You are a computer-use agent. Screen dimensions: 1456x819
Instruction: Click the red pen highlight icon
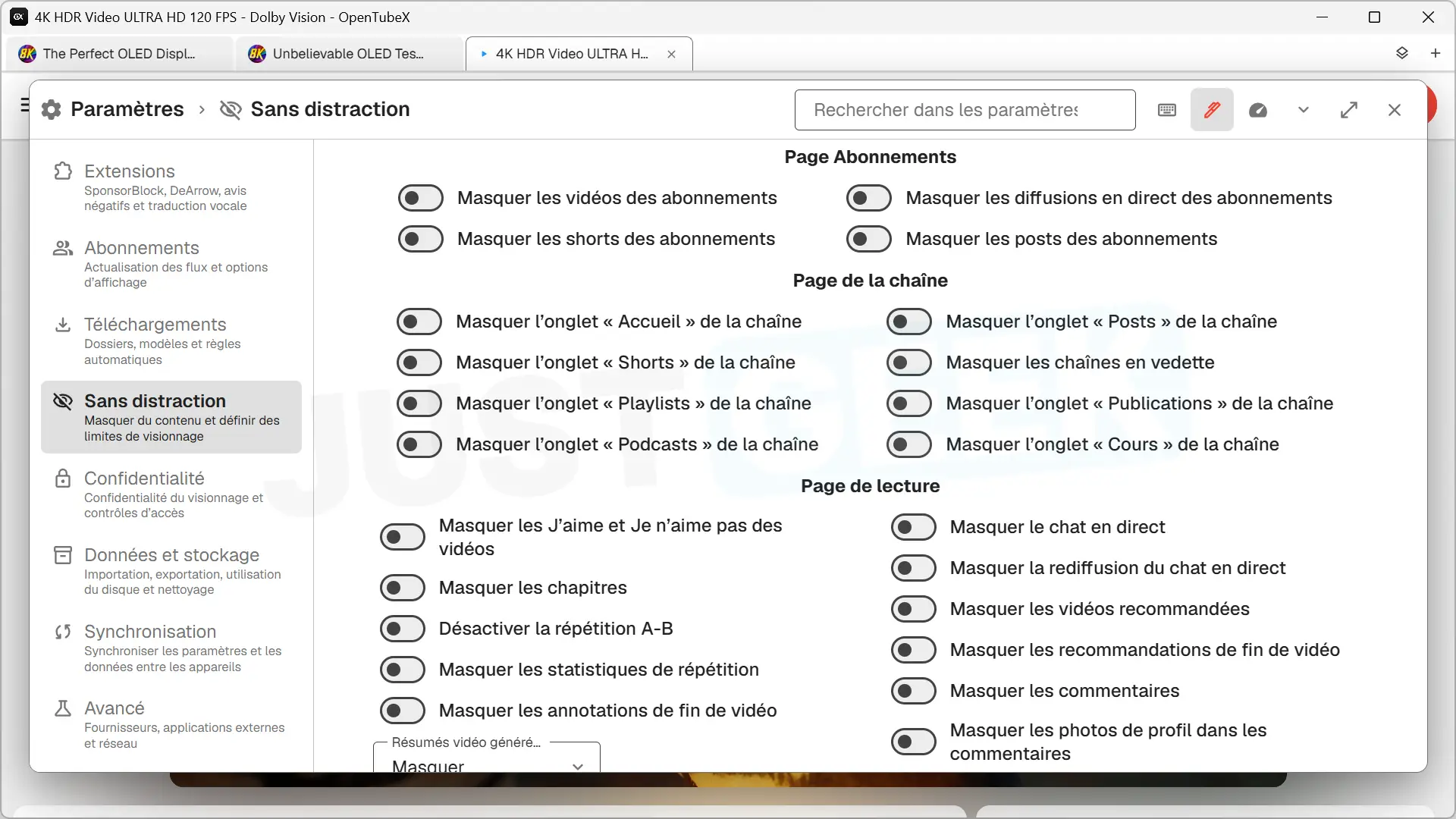1212,110
